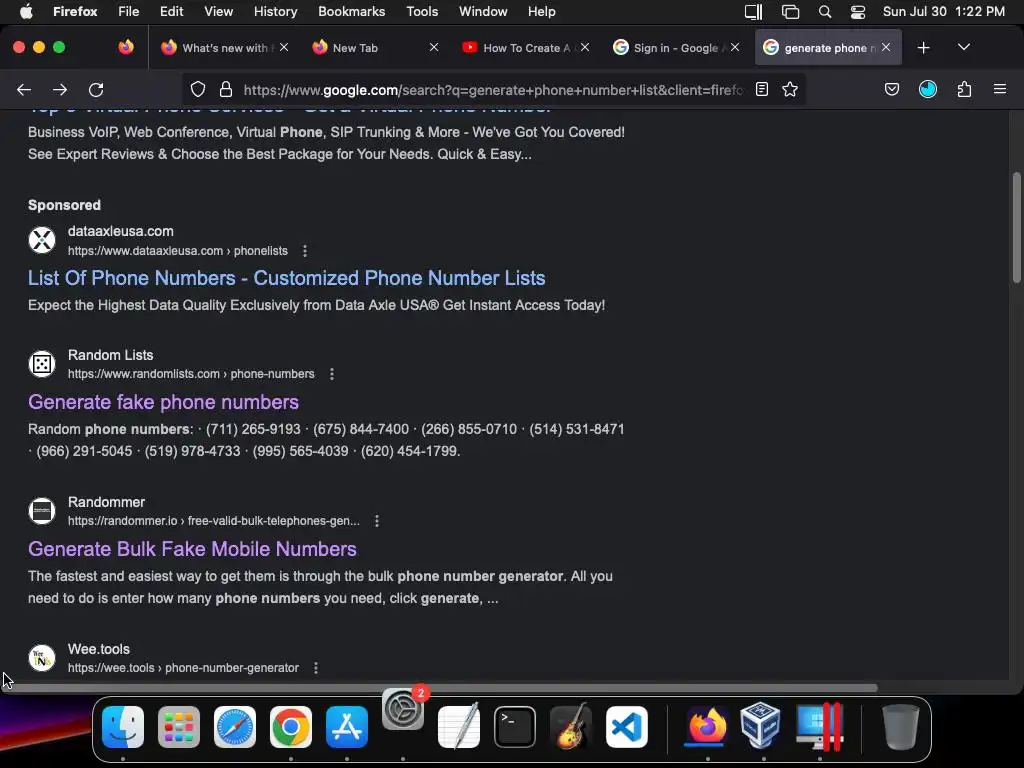The height and width of the screenshot is (768, 1024).
Task: Launch Finder from the Dock
Action: tap(123, 727)
